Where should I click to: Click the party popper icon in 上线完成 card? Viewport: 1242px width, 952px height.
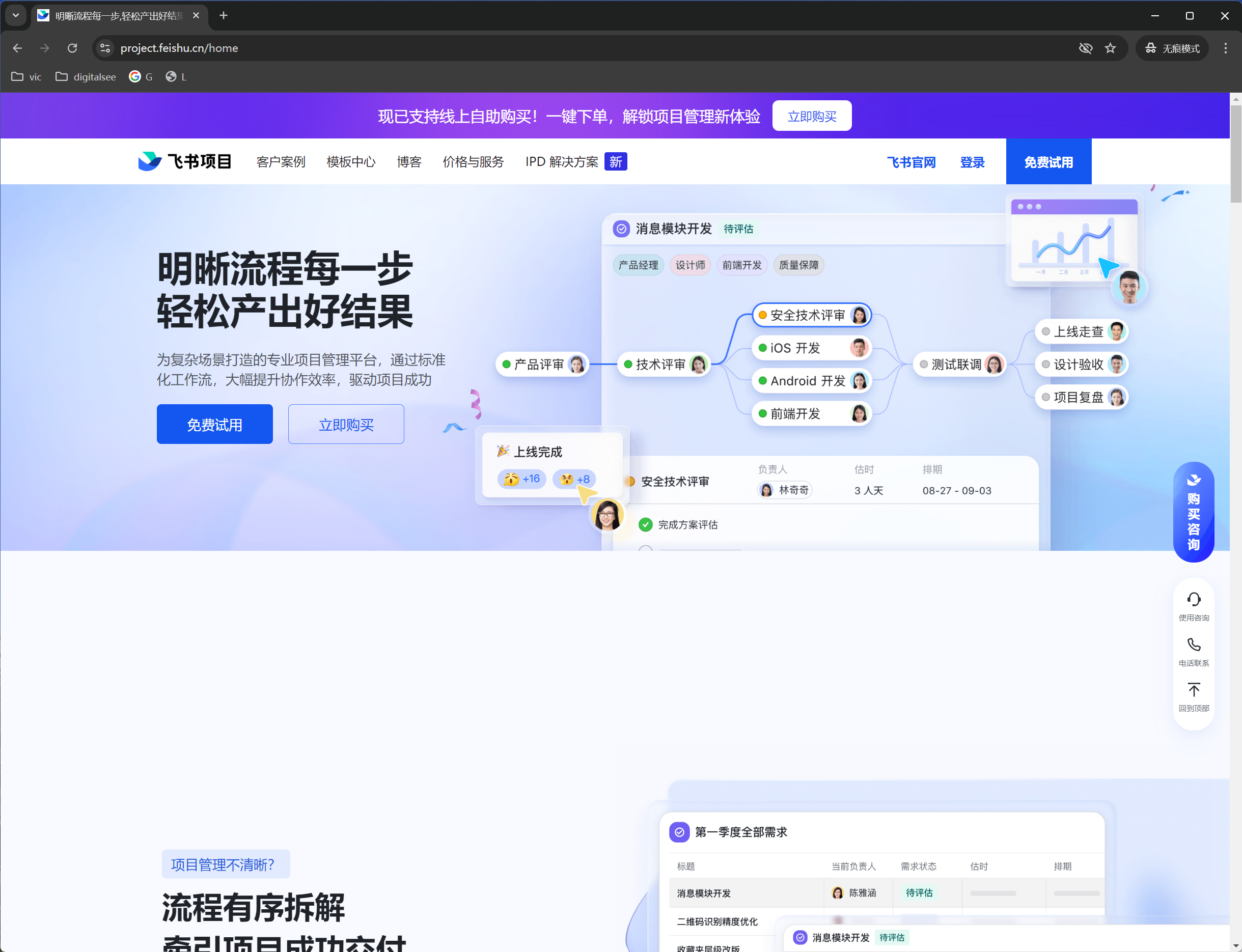[x=503, y=451]
